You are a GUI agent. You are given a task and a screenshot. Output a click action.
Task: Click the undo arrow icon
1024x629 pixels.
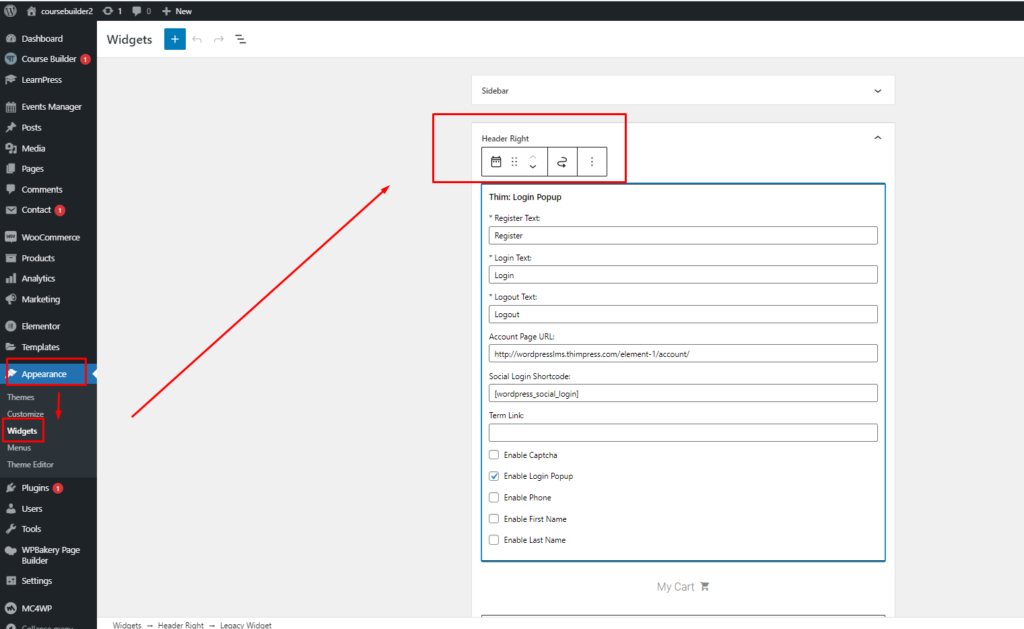click(197, 39)
